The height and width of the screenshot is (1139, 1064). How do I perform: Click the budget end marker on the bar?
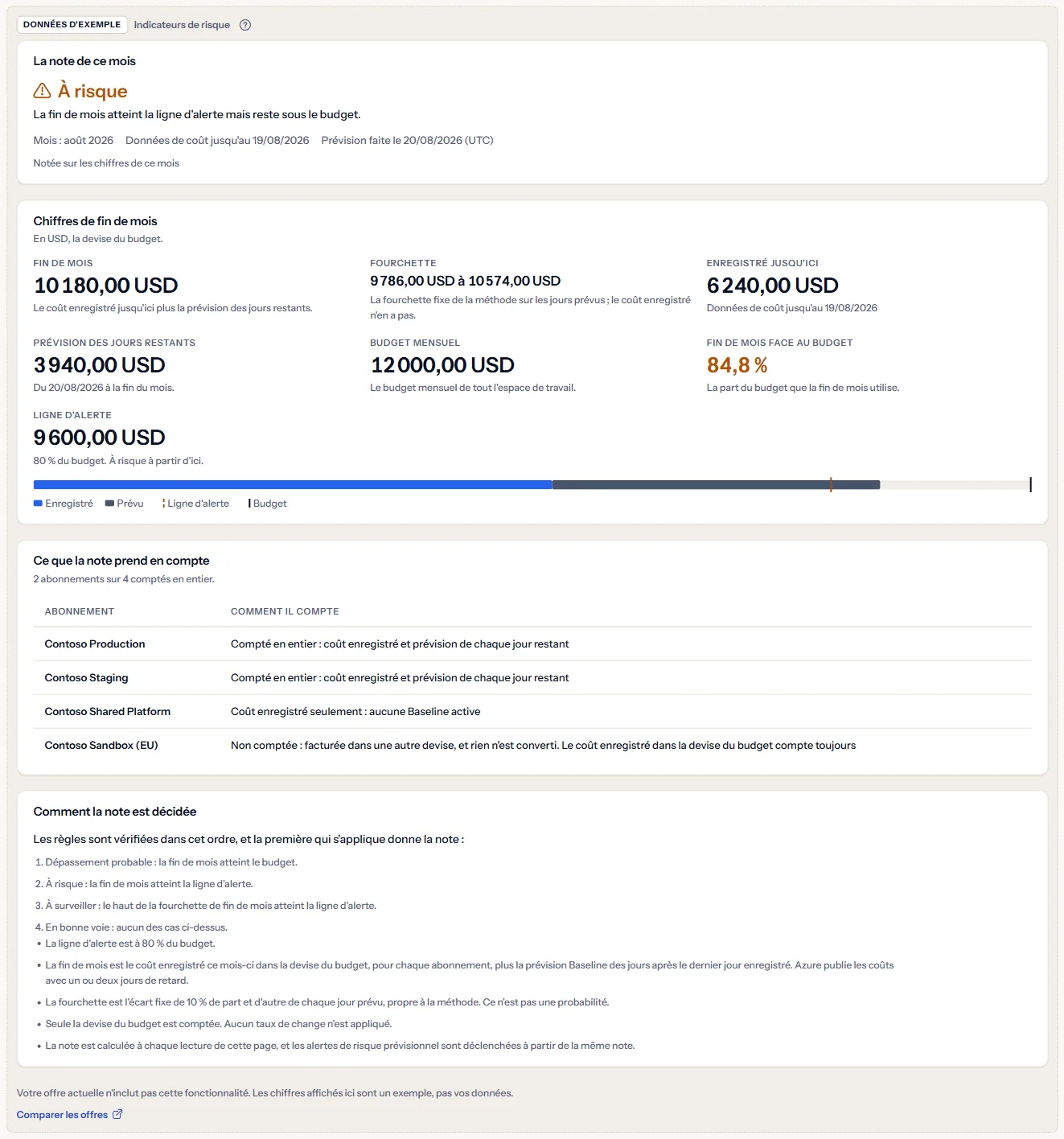1030,484
